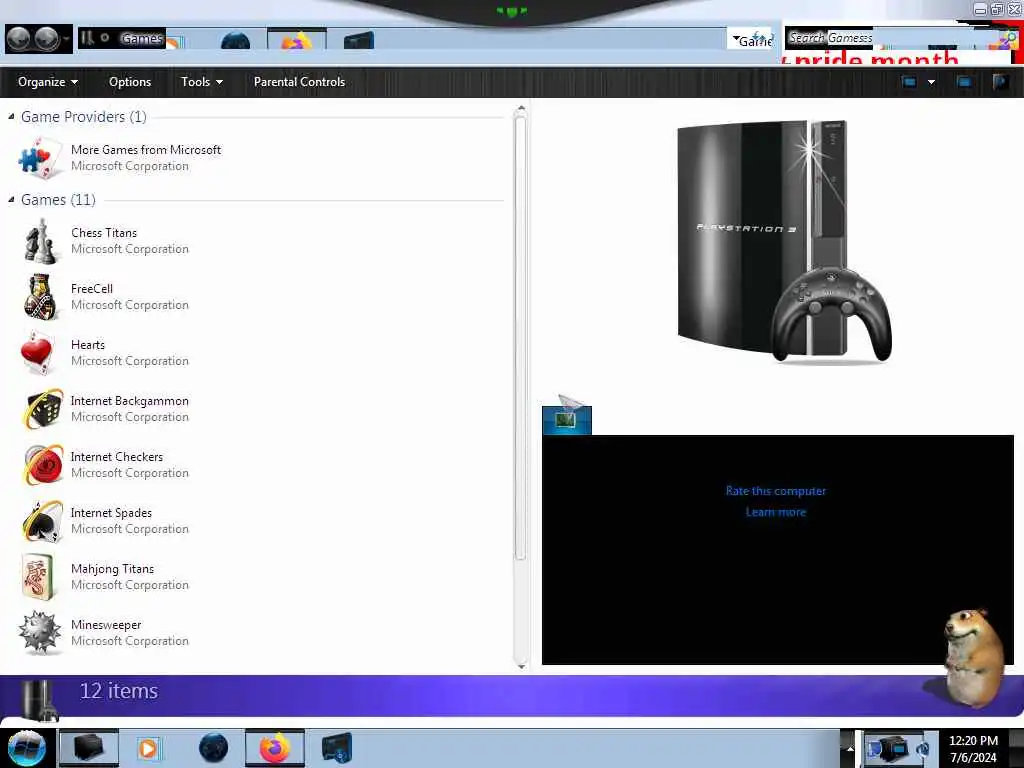The image size is (1024, 768).
Task: Toggle the preview pane icon
Action: [x=964, y=82]
